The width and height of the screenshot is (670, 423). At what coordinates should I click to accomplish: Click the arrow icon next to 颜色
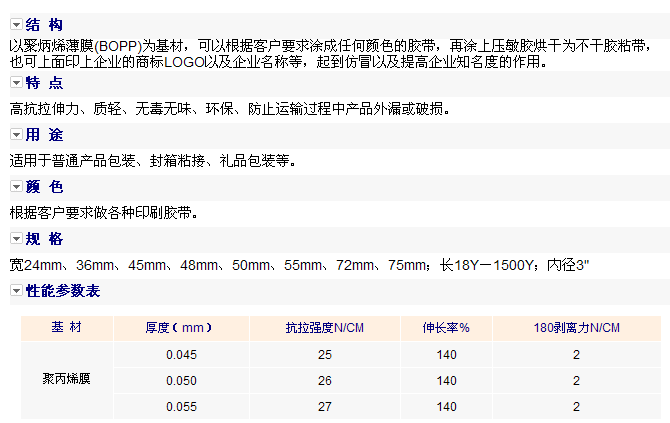tap(16, 187)
